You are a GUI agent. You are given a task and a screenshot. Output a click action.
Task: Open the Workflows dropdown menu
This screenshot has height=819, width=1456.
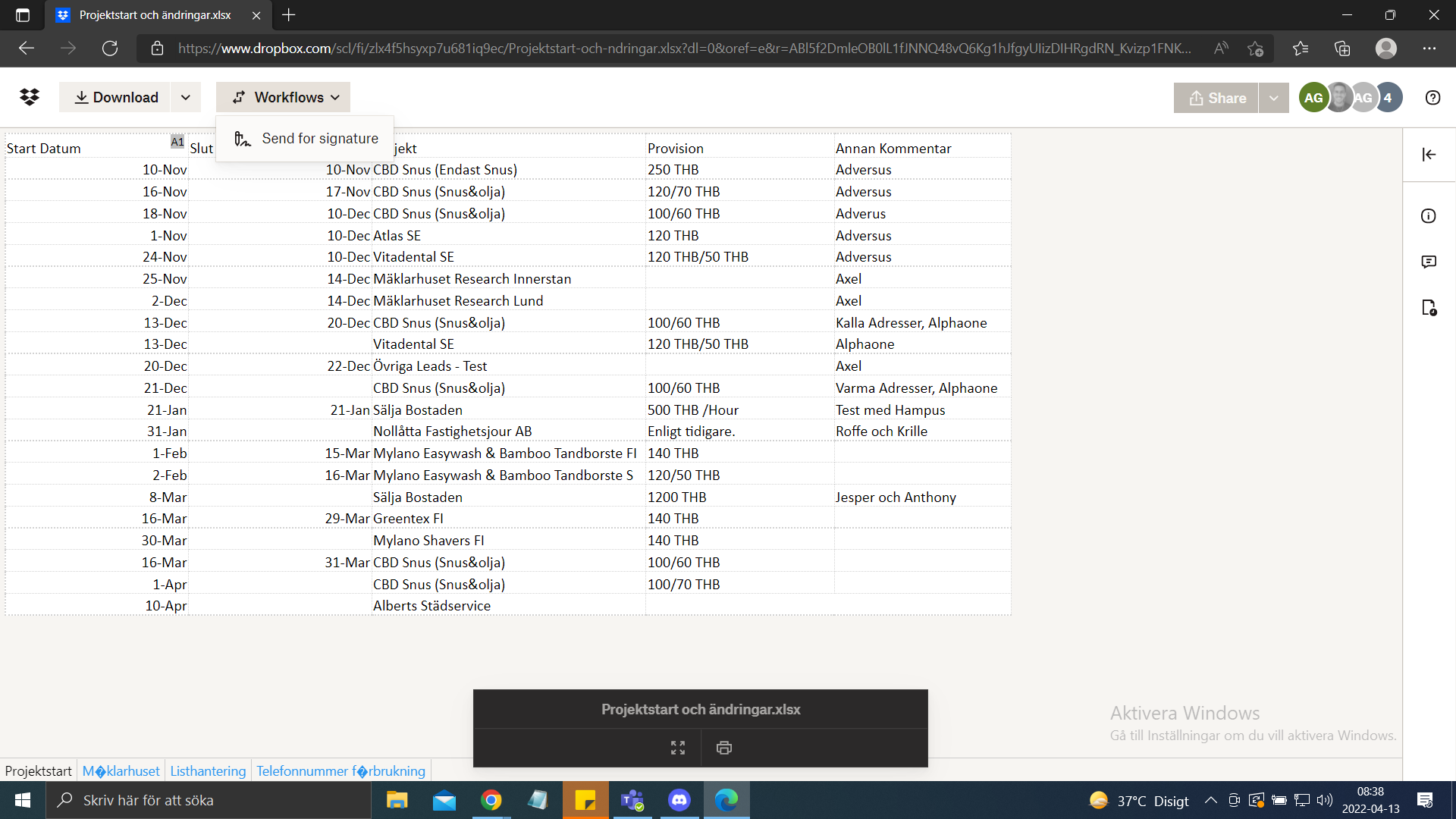tap(284, 97)
